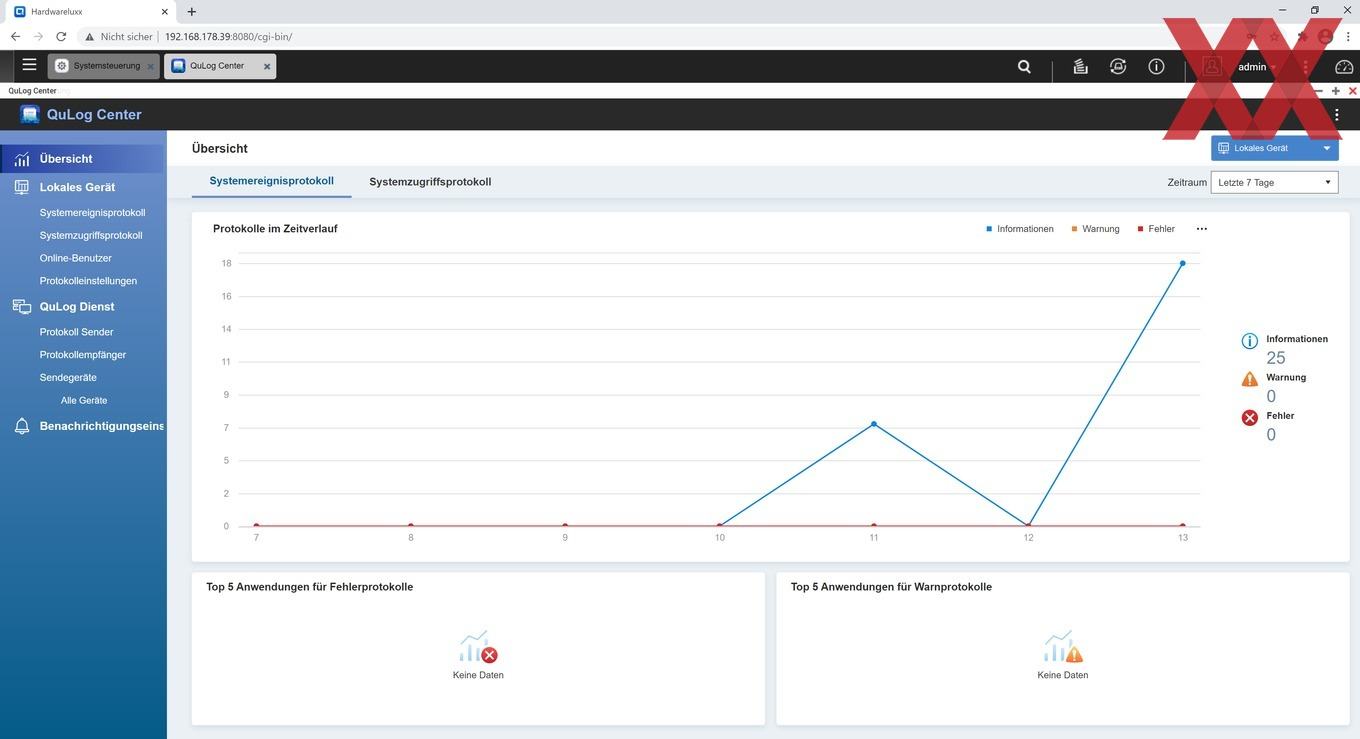Open Sendegeräte in the sidebar
The height and width of the screenshot is (739, 1360).
pos(68,378)
